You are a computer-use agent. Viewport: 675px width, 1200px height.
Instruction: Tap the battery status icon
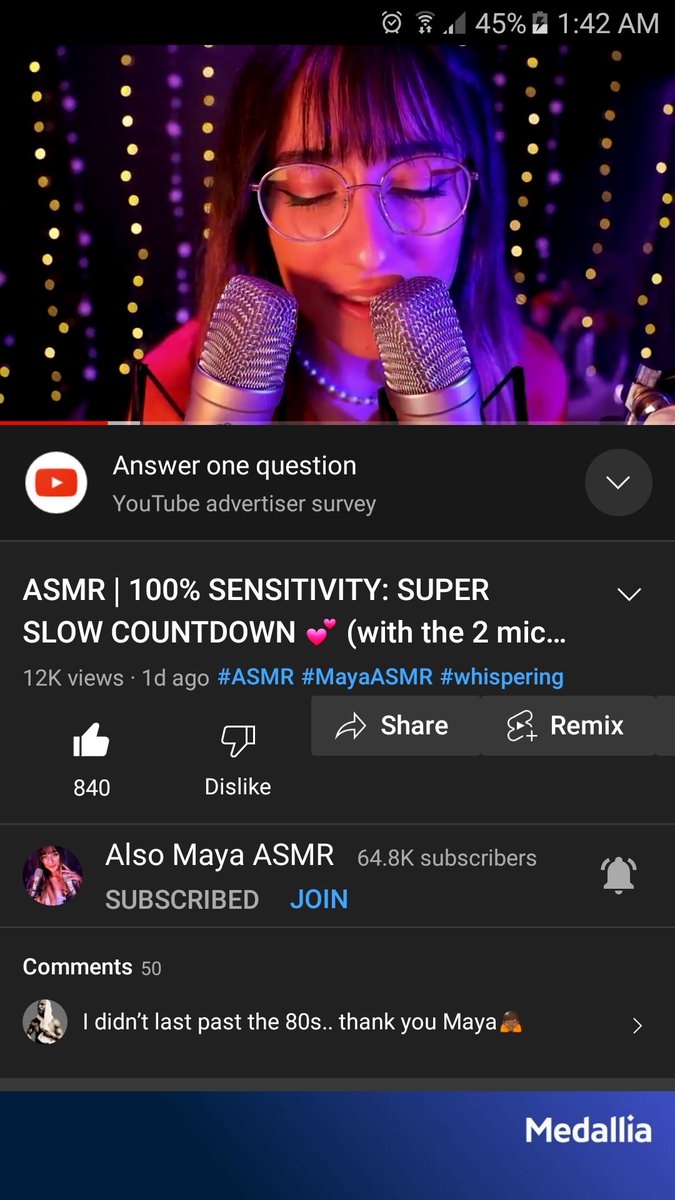click(541, 22)
